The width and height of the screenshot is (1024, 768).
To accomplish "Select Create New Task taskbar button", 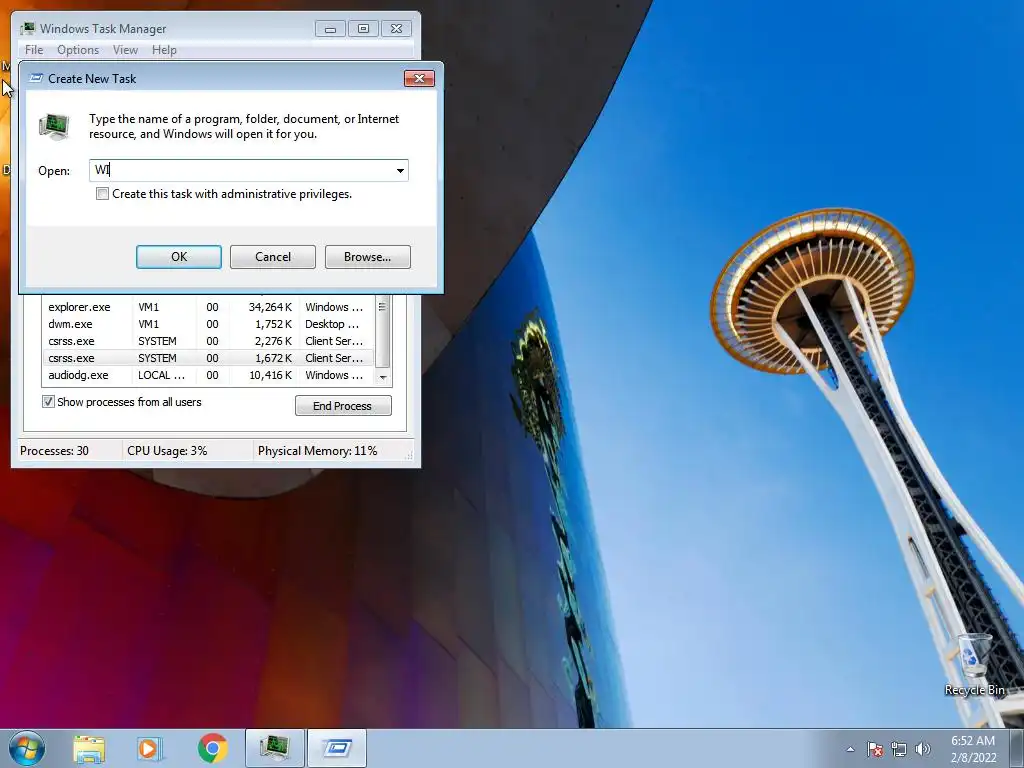I will (337, 748).
